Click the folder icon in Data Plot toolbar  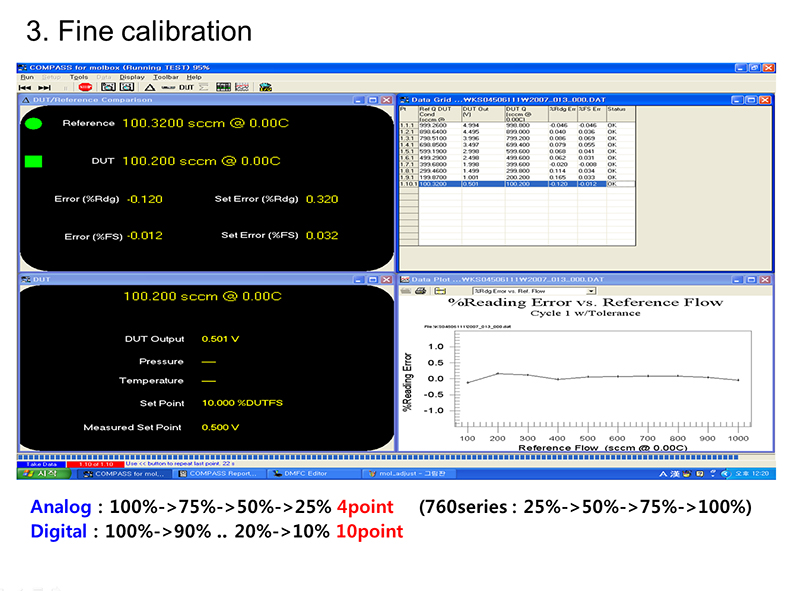tap(439, 290)
